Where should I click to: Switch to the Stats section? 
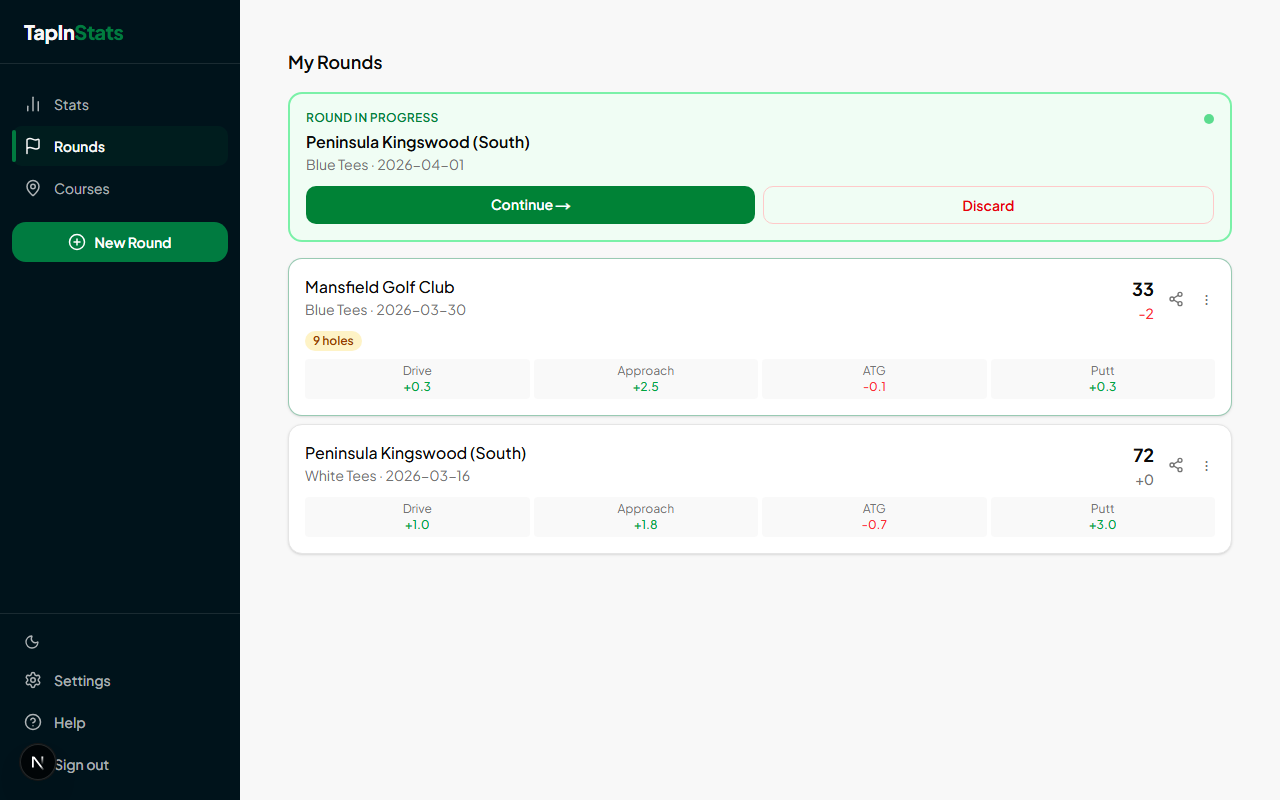[x=70, y=104]
